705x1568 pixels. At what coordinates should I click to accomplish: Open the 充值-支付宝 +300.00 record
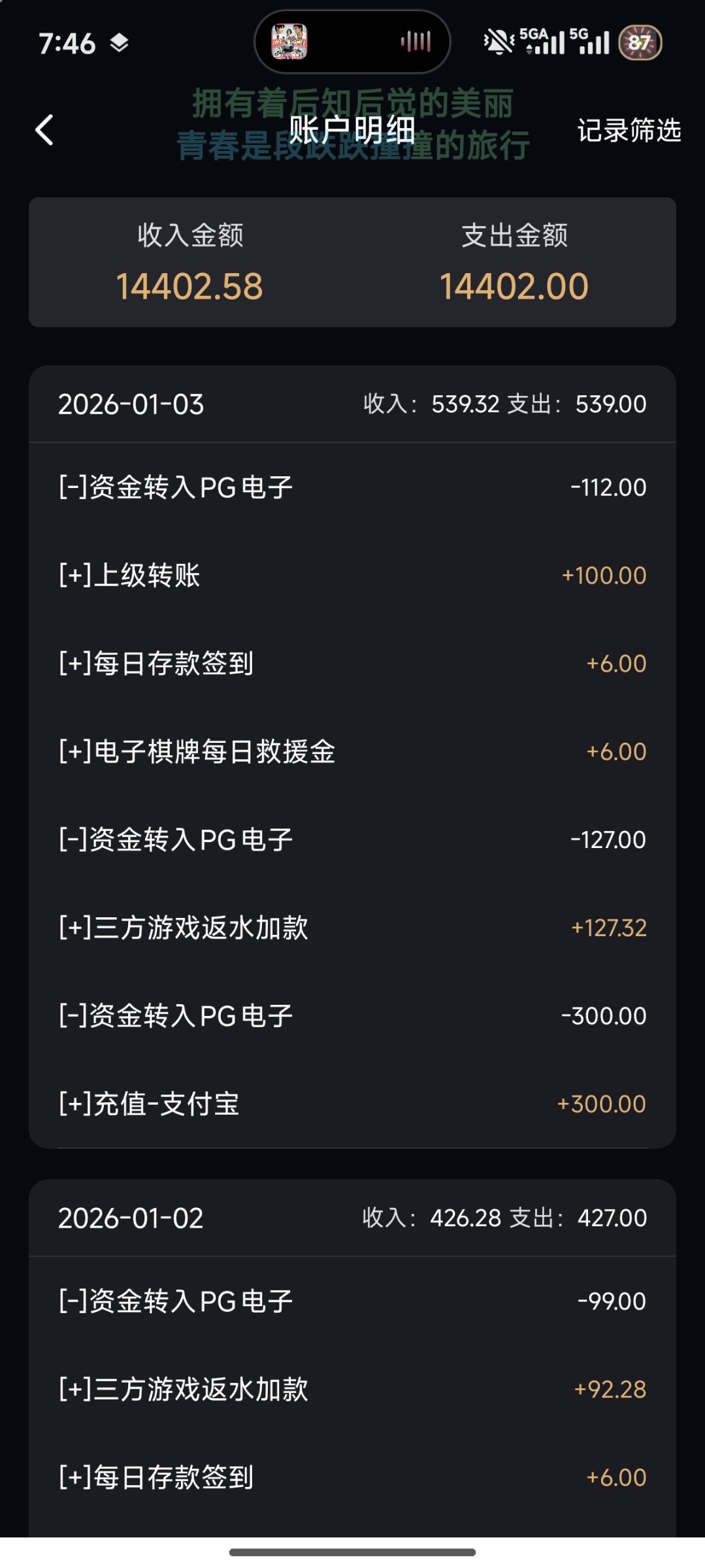[352, 1104]
